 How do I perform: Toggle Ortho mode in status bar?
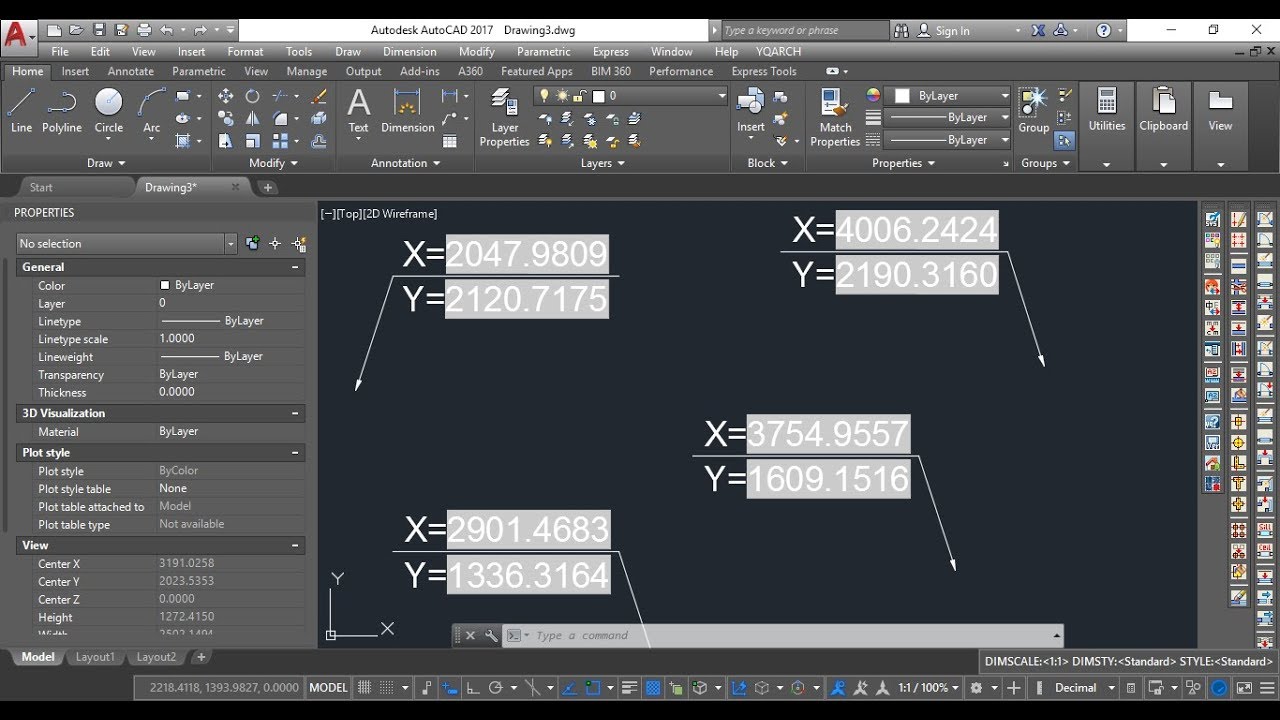tap(473, 688)
